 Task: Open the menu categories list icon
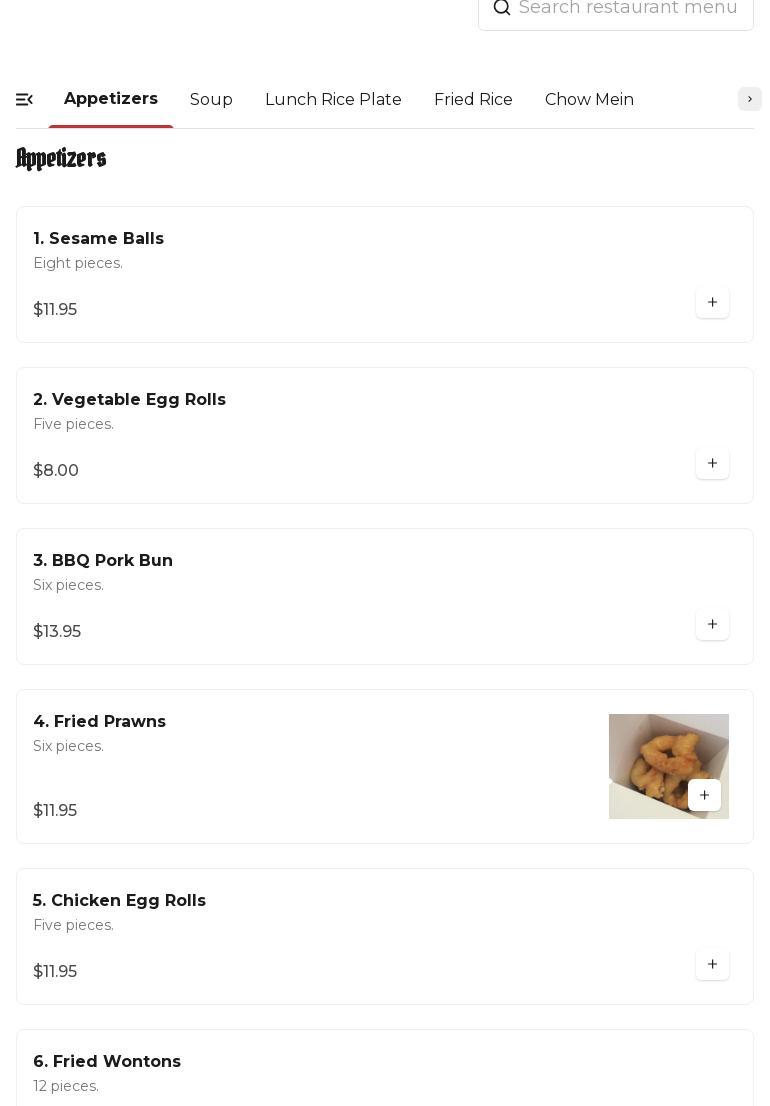[x=25, y=99]
